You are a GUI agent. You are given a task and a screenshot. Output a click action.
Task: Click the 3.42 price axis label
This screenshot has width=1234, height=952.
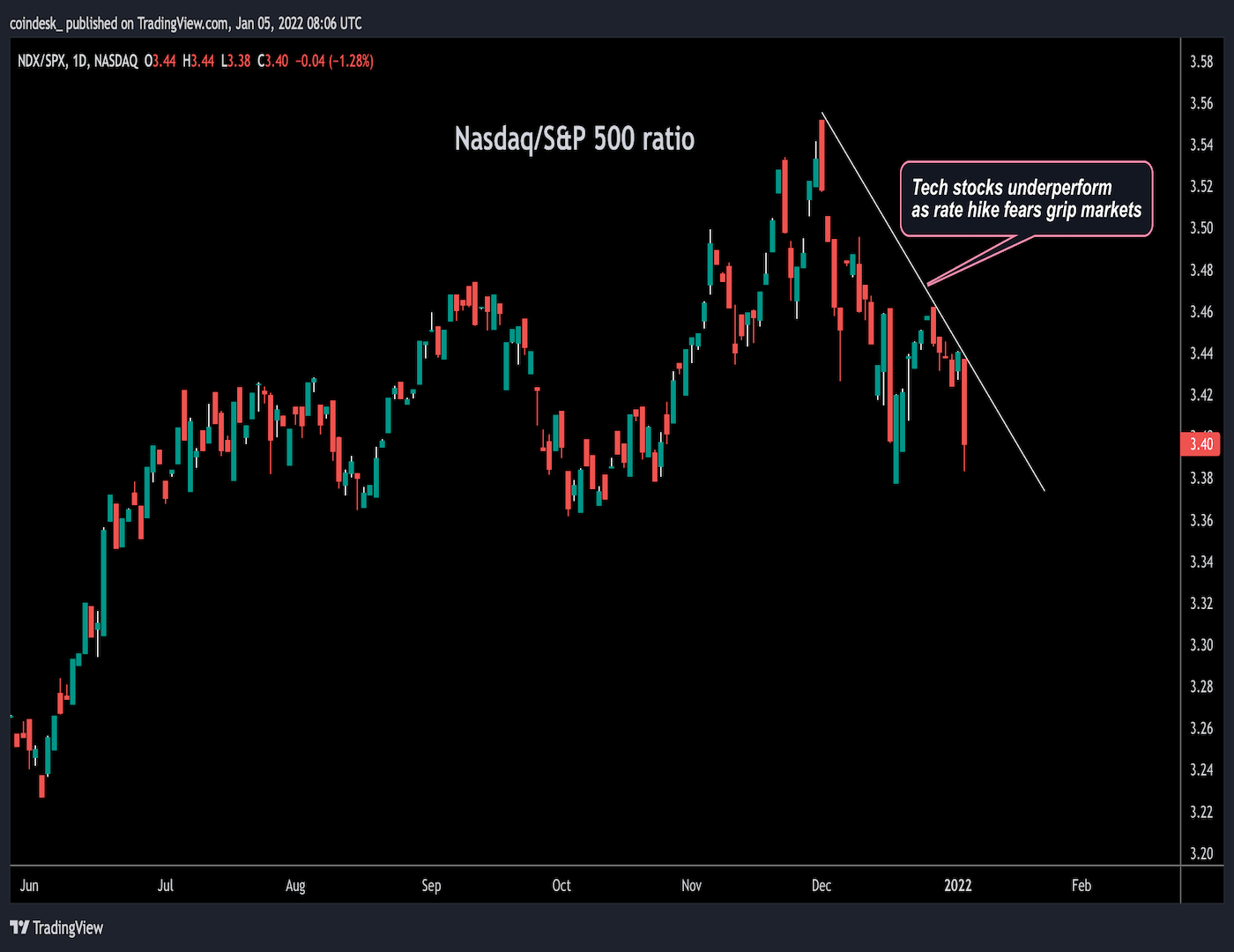[x=1201, y=395]
